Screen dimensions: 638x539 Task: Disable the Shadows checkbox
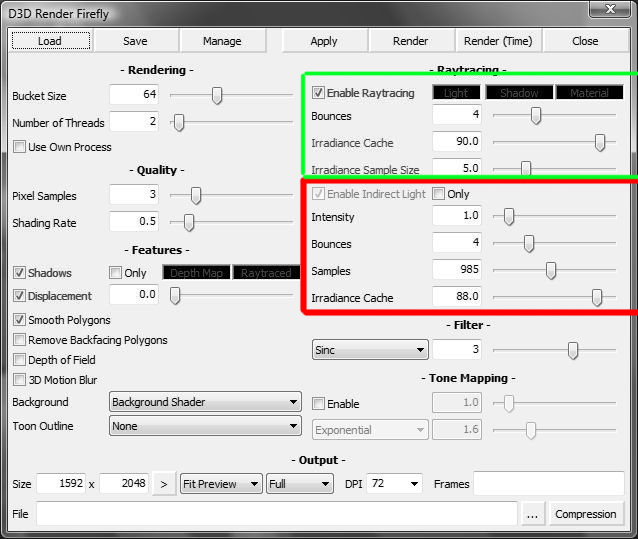(x=19, y=273)
